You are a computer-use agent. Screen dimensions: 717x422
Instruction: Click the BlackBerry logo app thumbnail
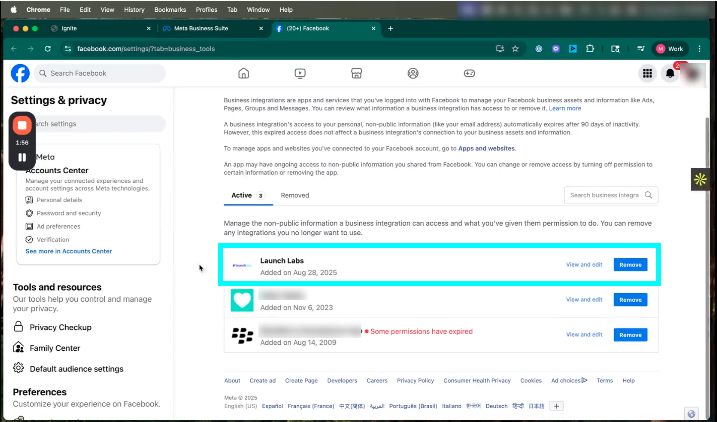click(242, 336)
